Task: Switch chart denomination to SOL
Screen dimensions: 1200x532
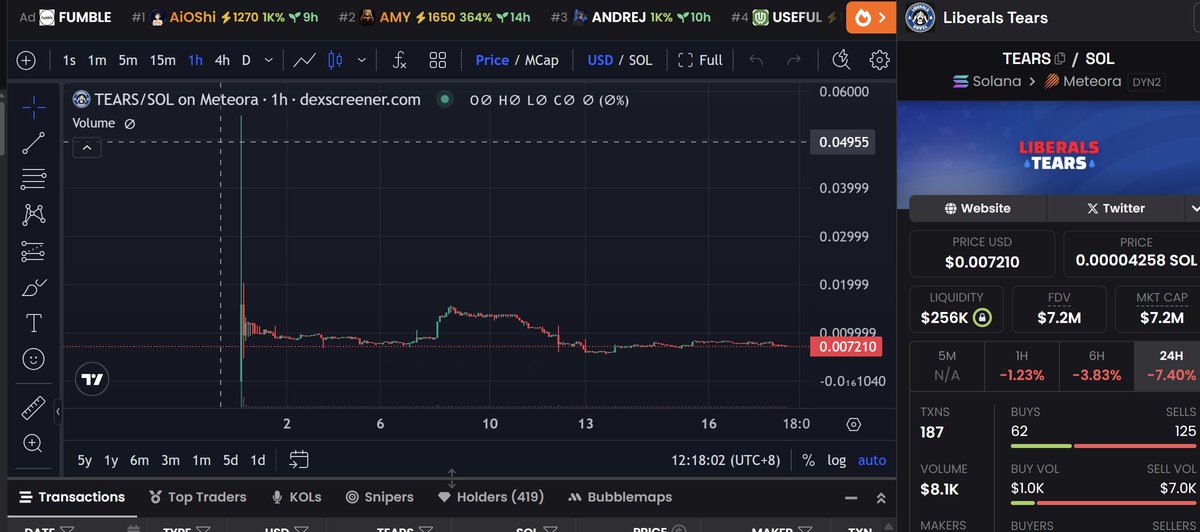Action: click(x=640, y=60)
